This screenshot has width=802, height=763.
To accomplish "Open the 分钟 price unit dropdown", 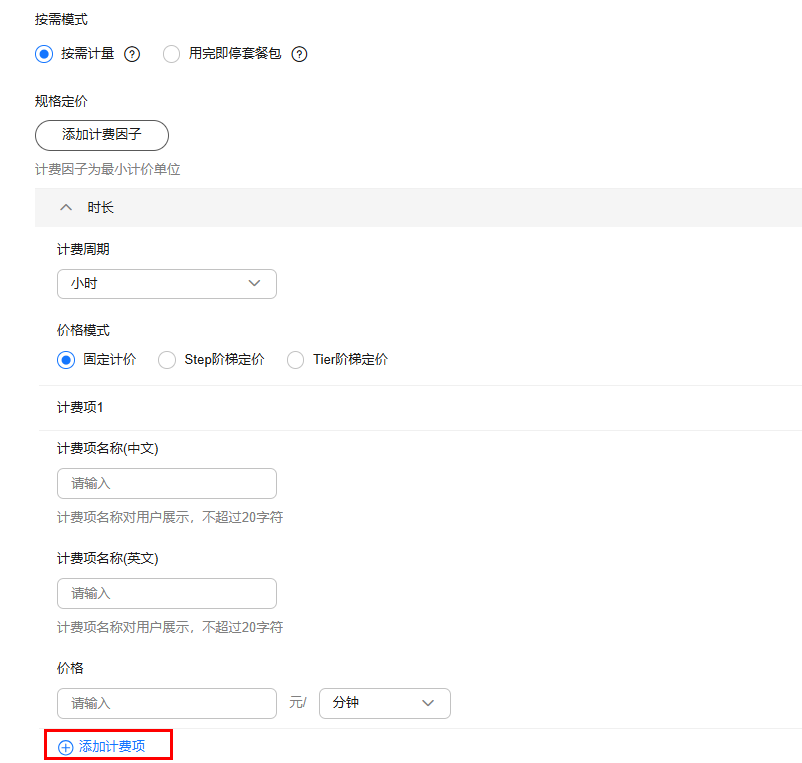I will [385, 703].
